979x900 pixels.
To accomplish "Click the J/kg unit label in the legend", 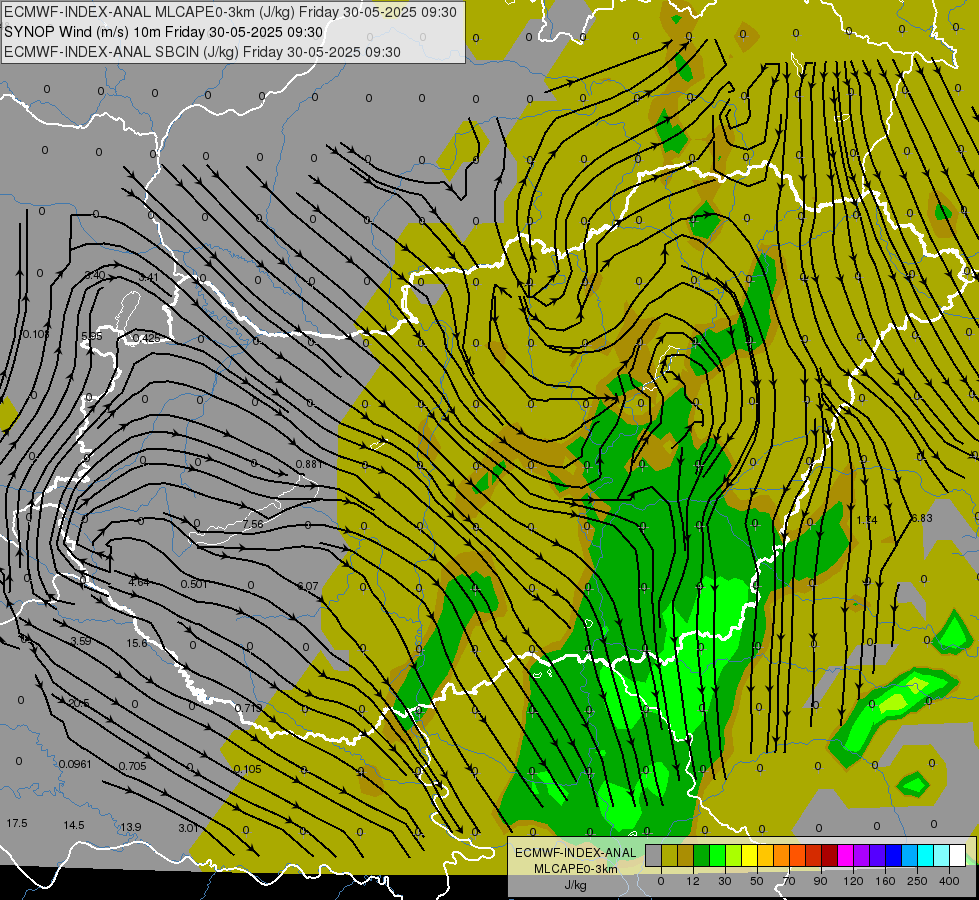I will tap(576, 885).
